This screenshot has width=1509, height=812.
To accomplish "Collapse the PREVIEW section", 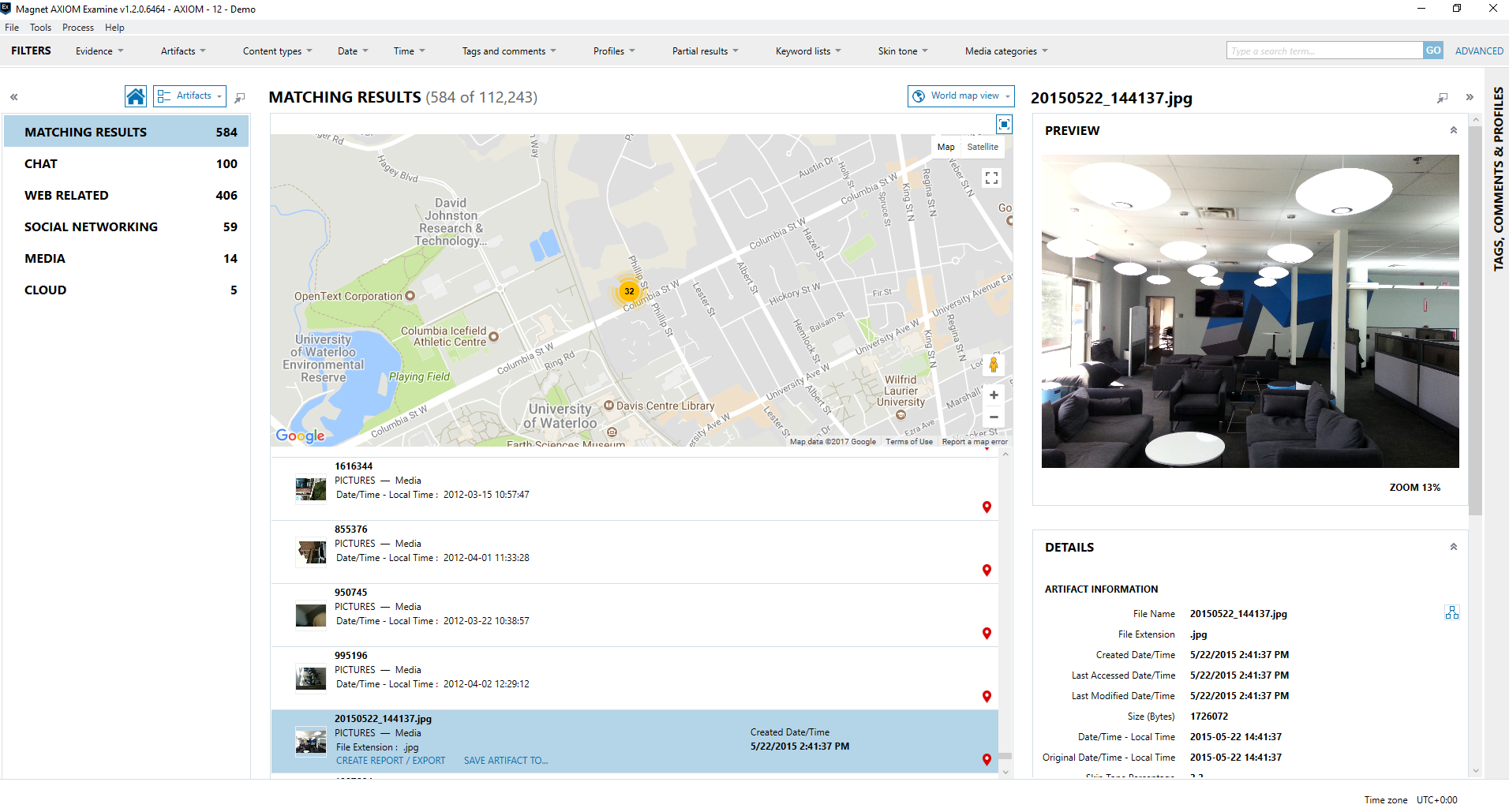I will [x=1454, y=130].
